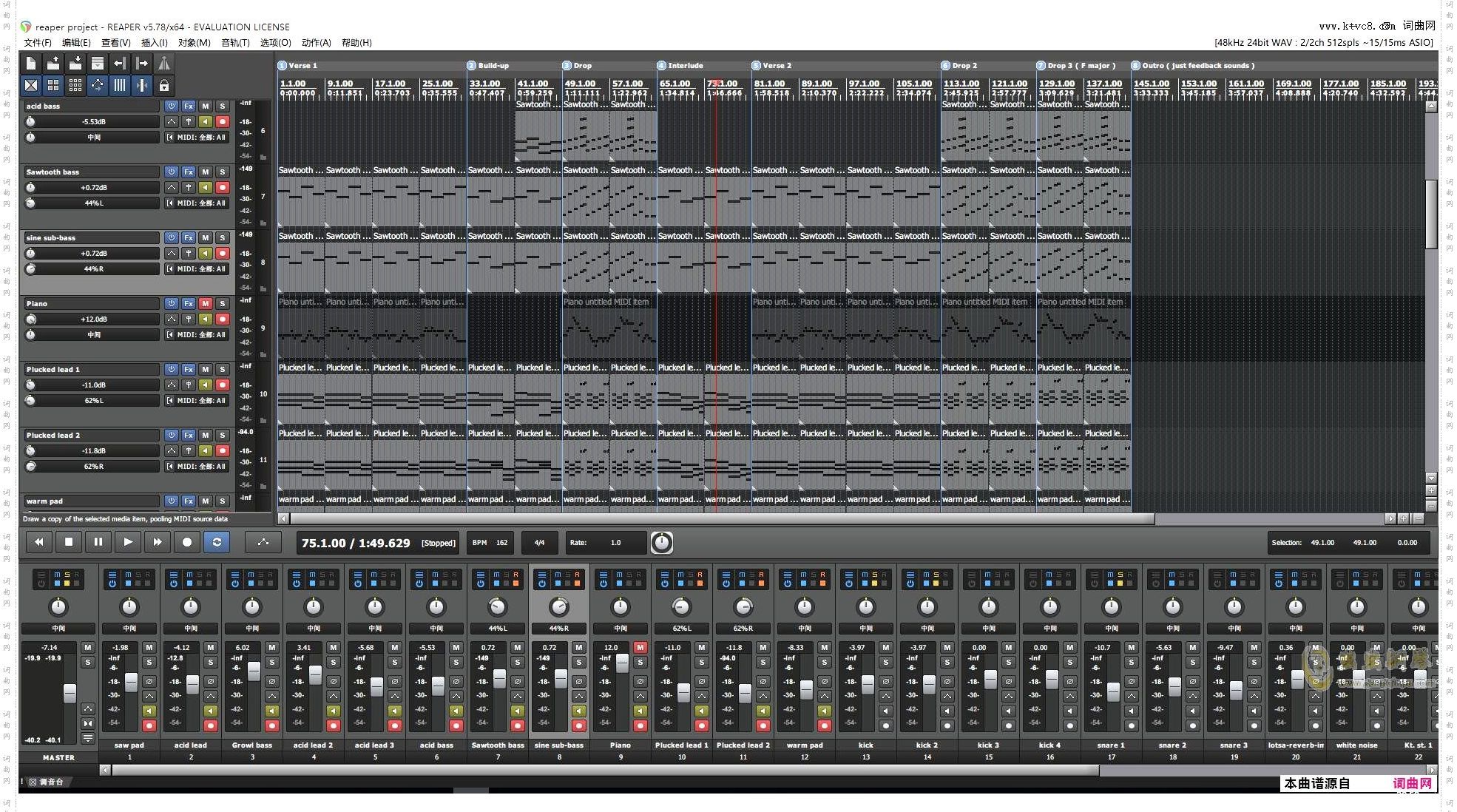Open the 4/4 time signature selector
Viewport: 1457px width, 812px height.
pyautogui.click(x=539, y=543)
